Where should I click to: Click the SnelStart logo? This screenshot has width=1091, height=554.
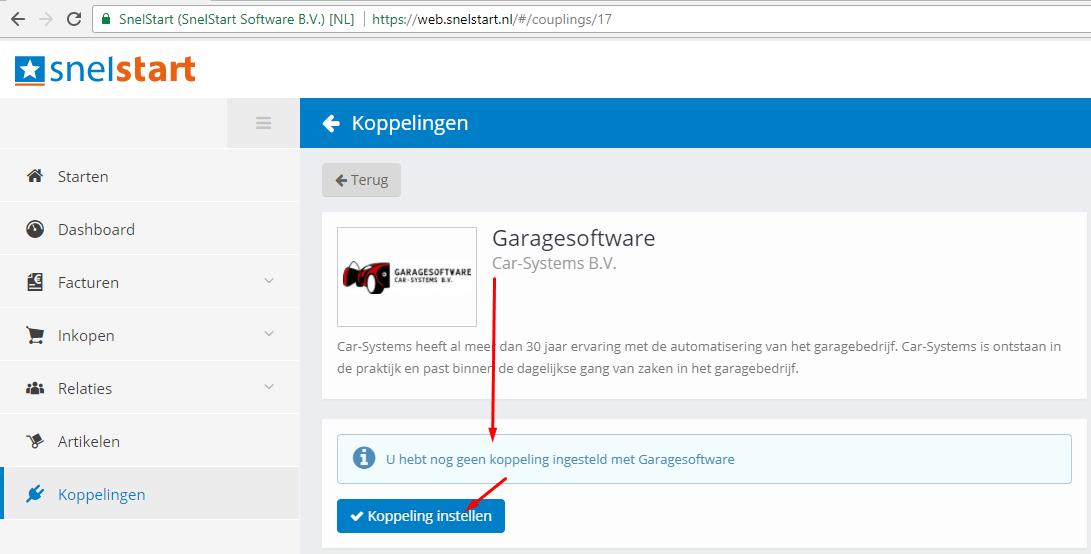pos(105,70)
